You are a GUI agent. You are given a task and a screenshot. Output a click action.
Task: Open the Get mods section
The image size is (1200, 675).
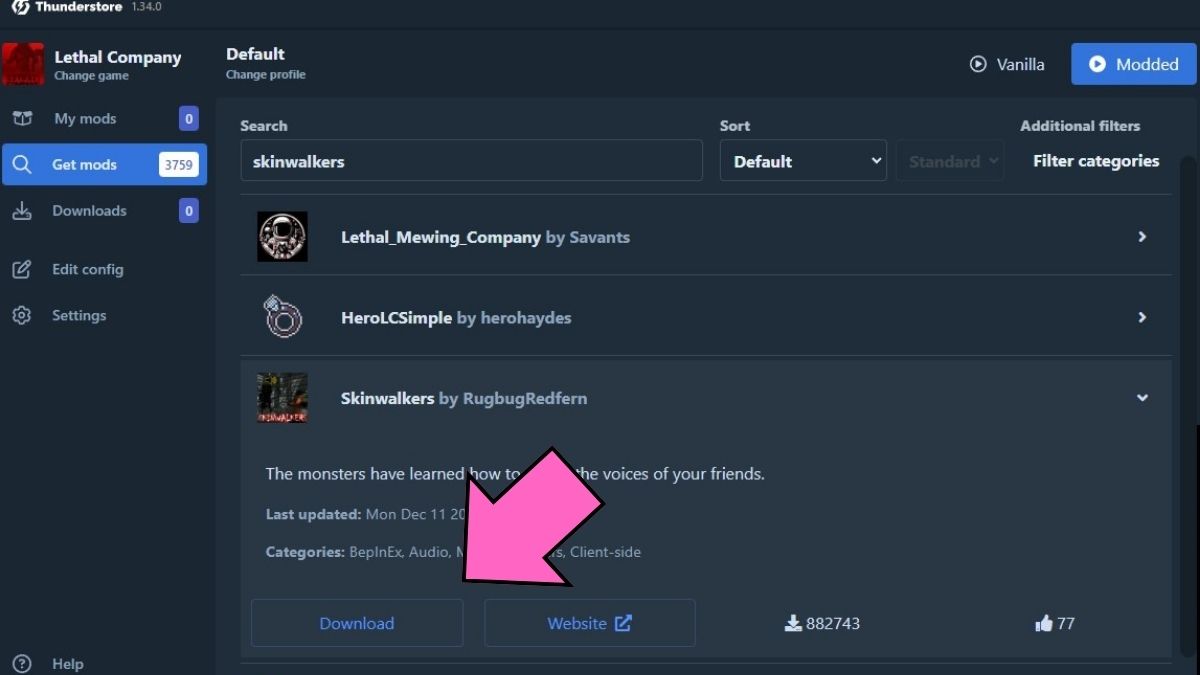pos(104,165)
